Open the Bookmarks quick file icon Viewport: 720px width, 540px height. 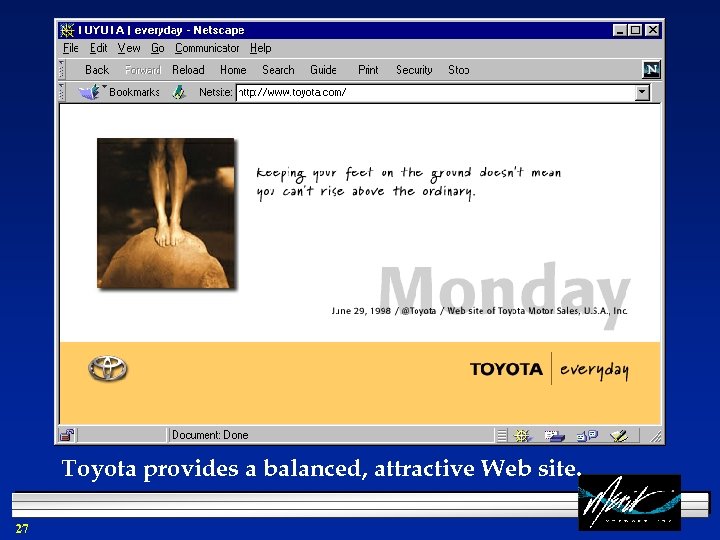(x=90, y=92)
